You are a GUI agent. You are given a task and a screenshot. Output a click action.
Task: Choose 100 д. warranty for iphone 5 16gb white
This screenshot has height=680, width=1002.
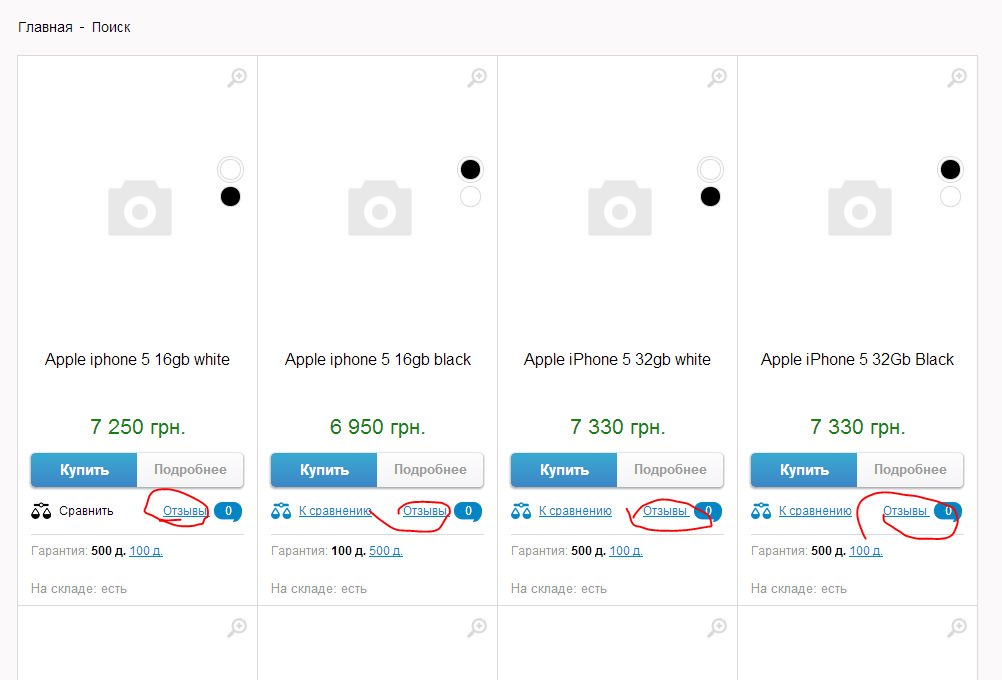pyautogui.click(x=146, y=551)
